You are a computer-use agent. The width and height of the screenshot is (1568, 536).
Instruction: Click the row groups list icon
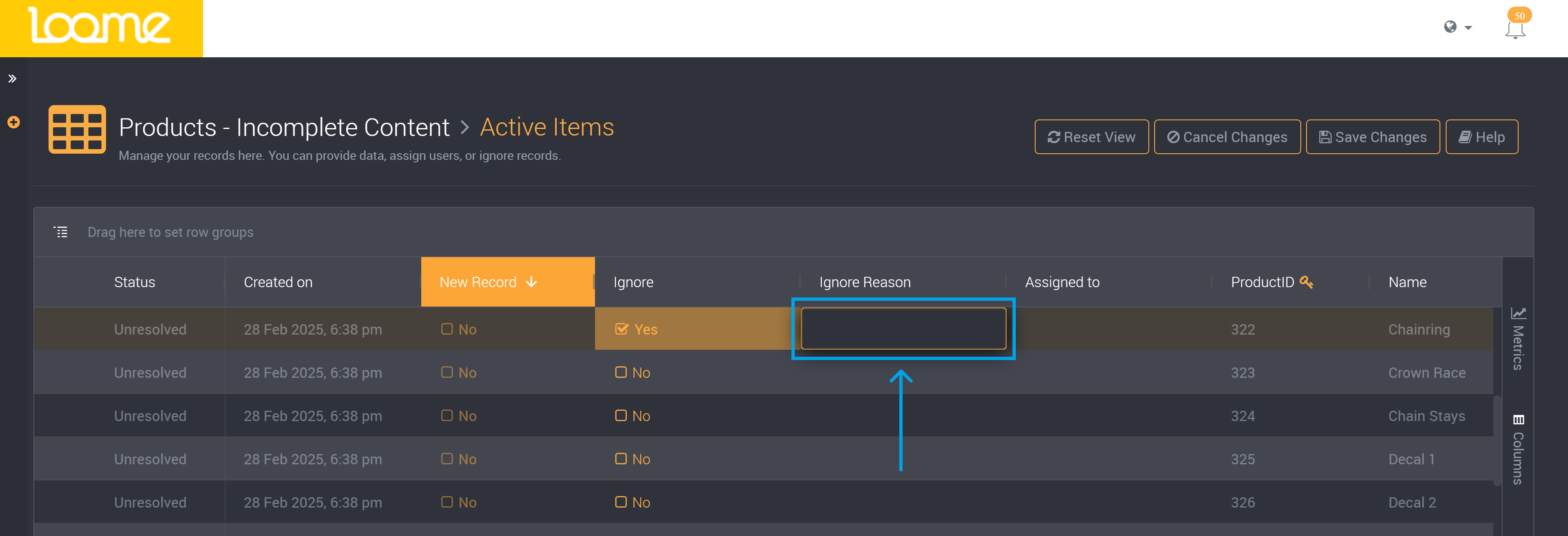(61, 232)
